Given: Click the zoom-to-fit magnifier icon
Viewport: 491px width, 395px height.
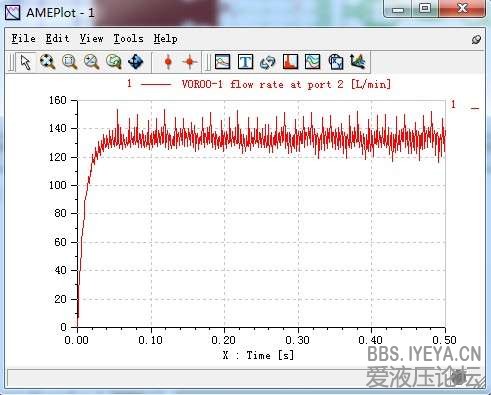Looking at the screenshot, I should (x=47, y=62).
